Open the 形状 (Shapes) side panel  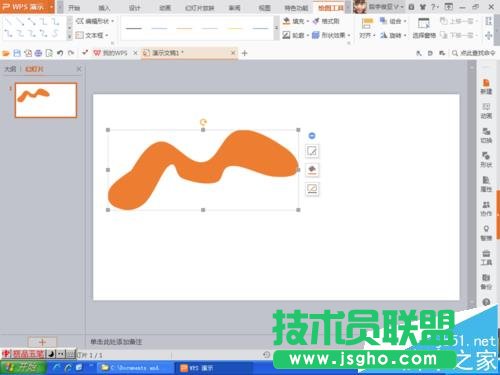[x=486, y=160]
